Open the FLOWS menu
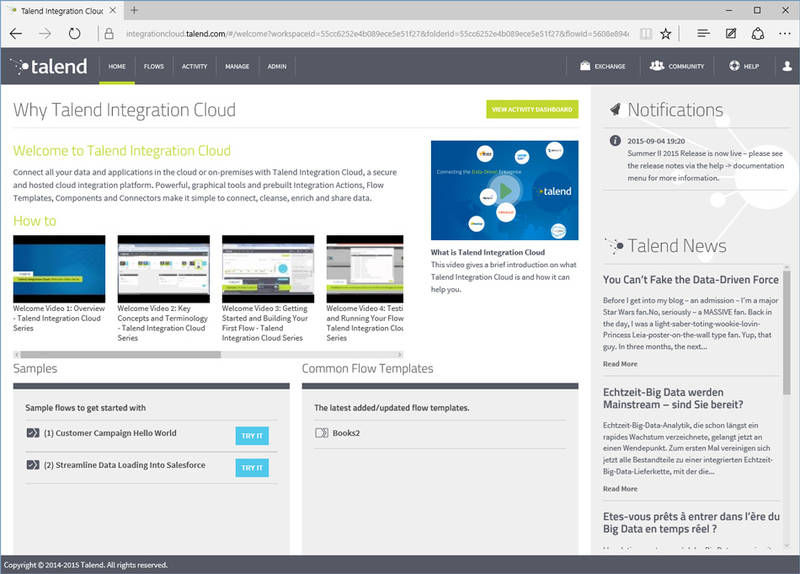 point(154,66)
